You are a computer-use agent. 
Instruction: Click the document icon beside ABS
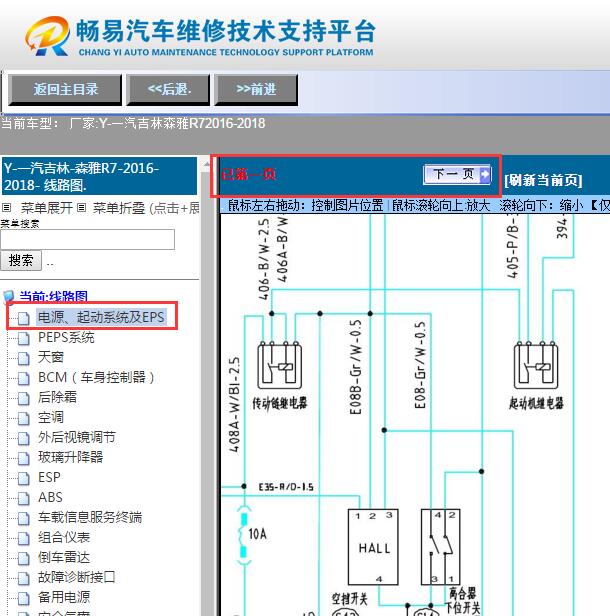coord(24,499)
